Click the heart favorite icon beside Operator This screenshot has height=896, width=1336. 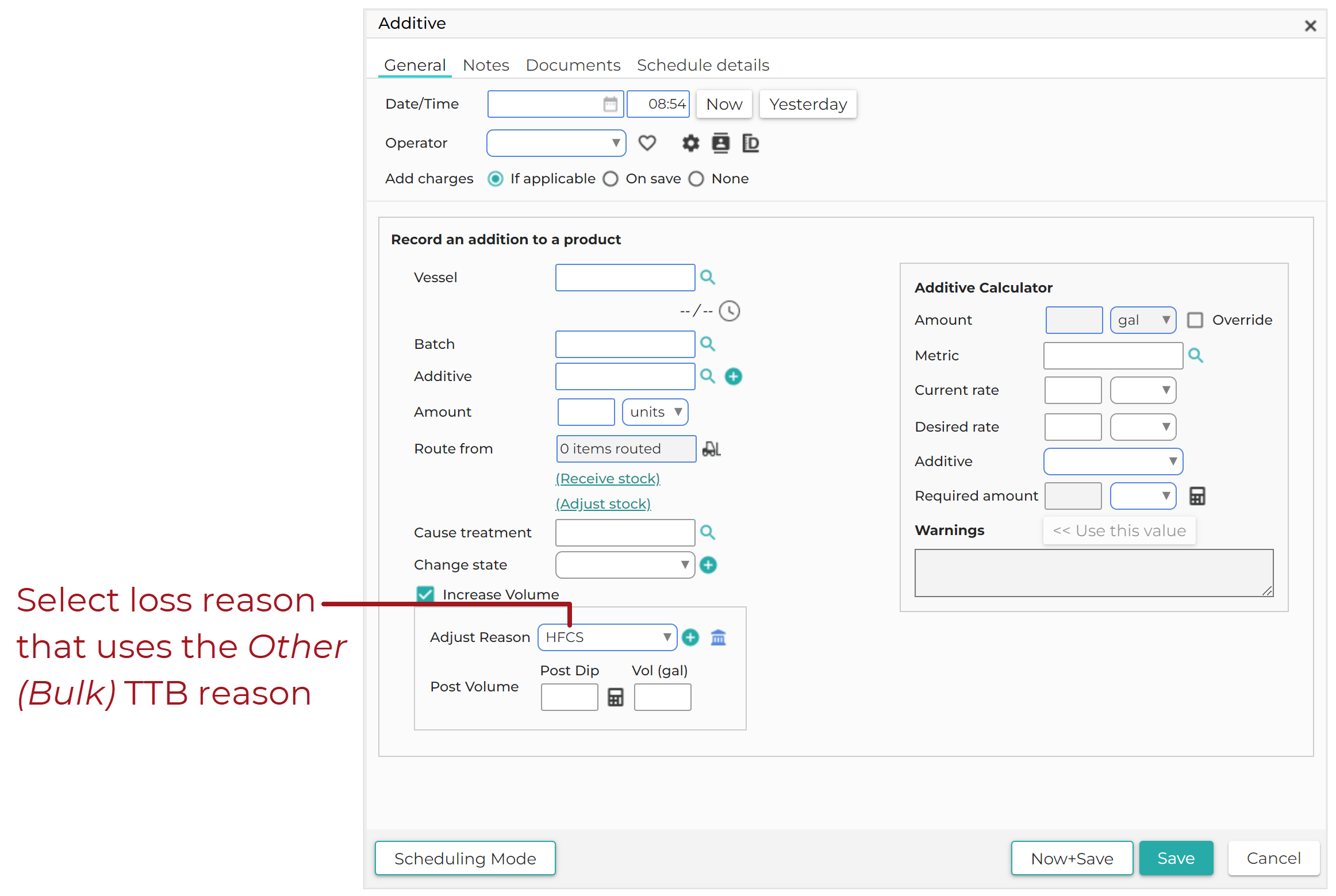(647, 143)
